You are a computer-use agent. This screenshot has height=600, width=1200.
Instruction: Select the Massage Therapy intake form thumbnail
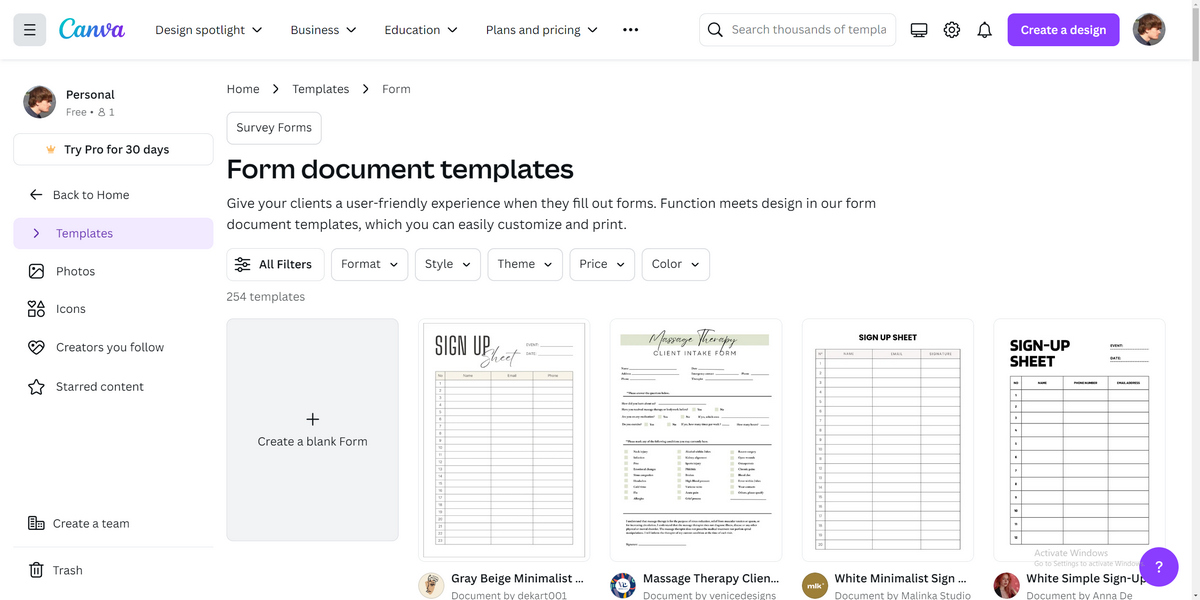coord(696,440)
